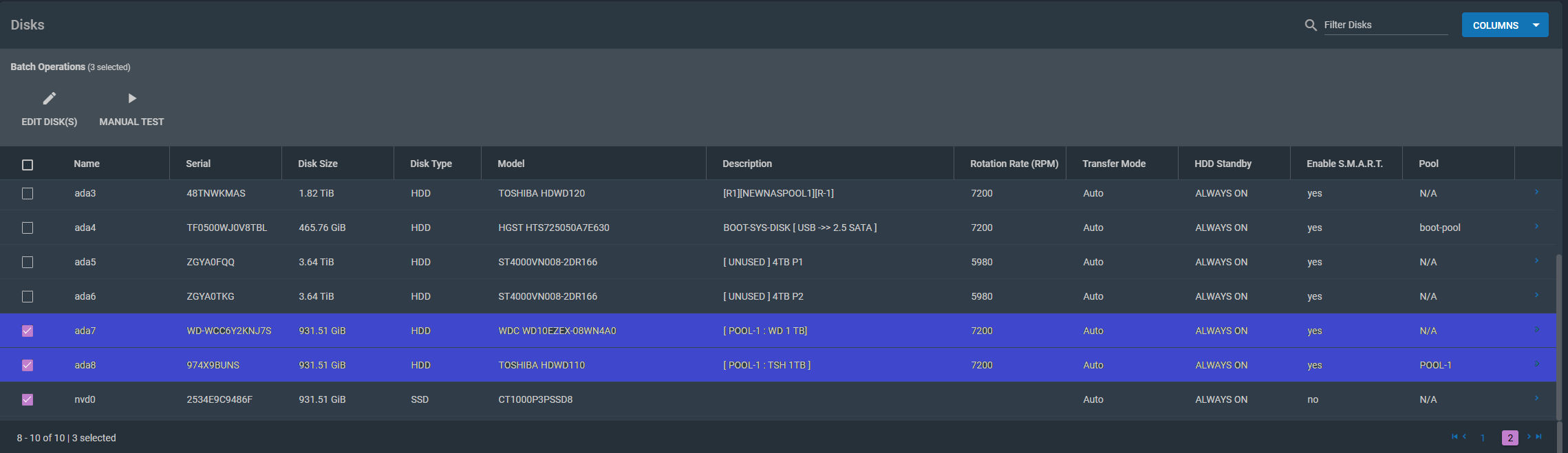This screenshot has height=453, width=1568.
Task: Click the search magnifier icon
Action: [1311, 25]
